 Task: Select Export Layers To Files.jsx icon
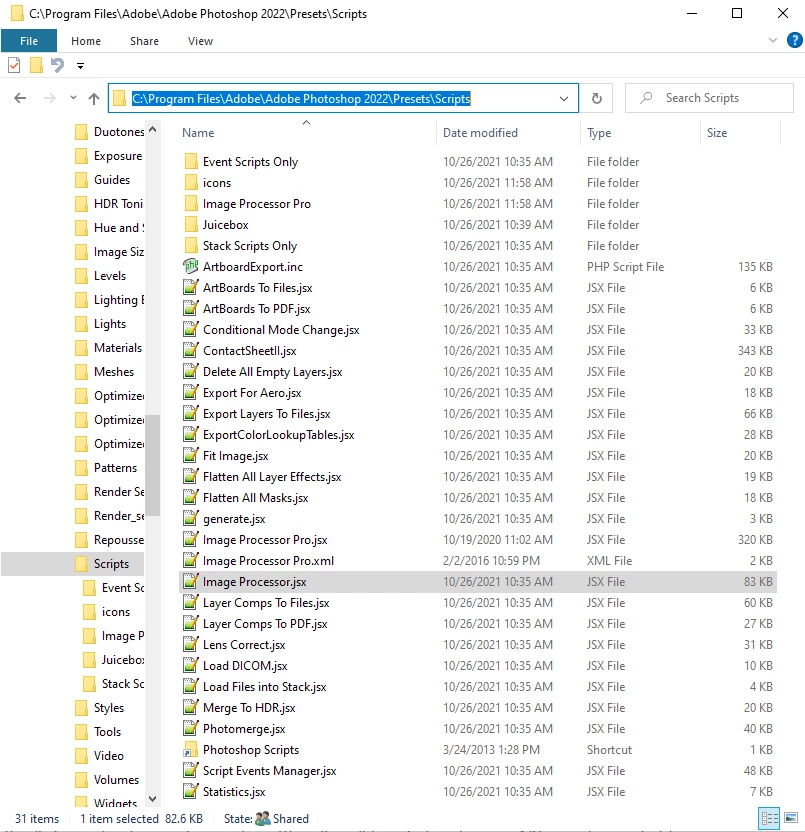[x=191, y=413]
